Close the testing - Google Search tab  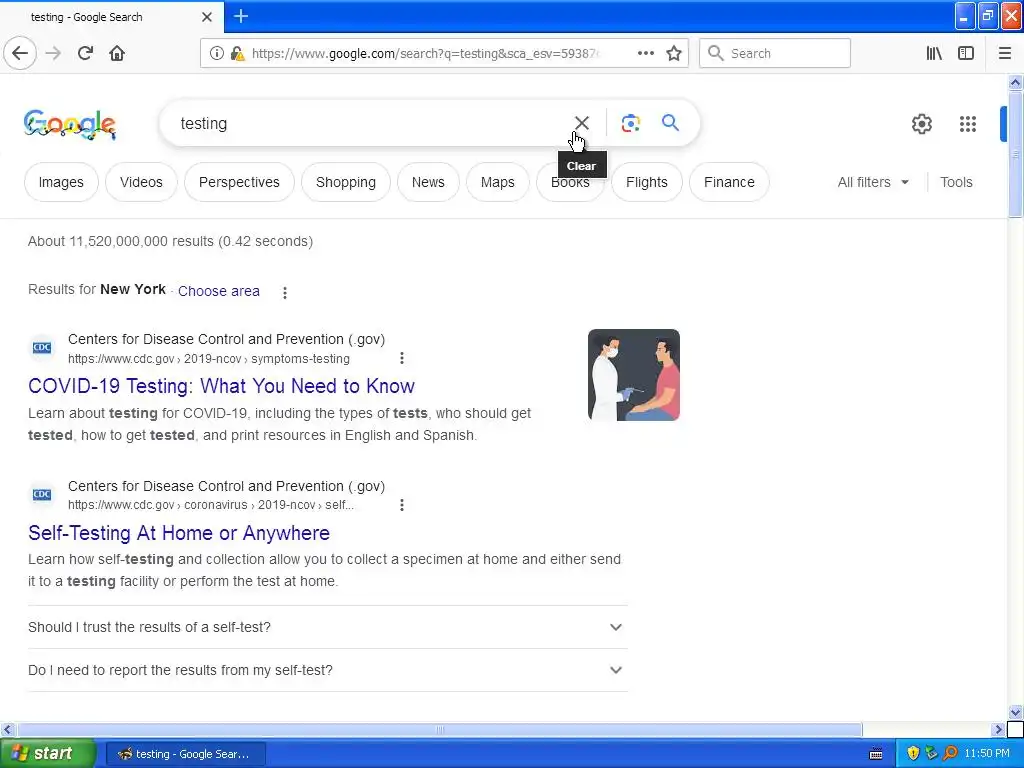[207, 17]
